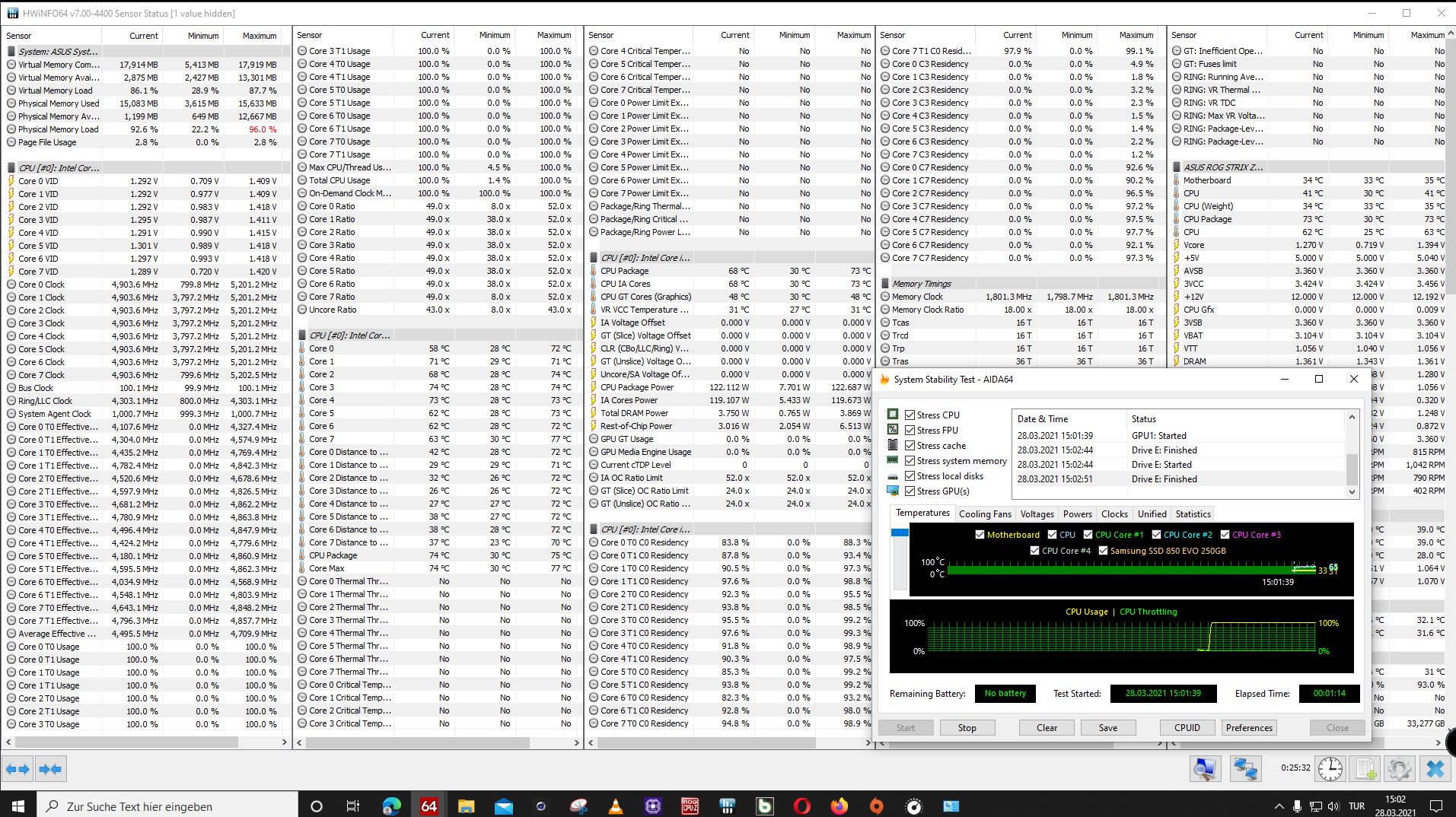The width and height of the screenshot is (1456, 817).
Task: Hide the Motherboard temperature graph line
Action: 980,534
